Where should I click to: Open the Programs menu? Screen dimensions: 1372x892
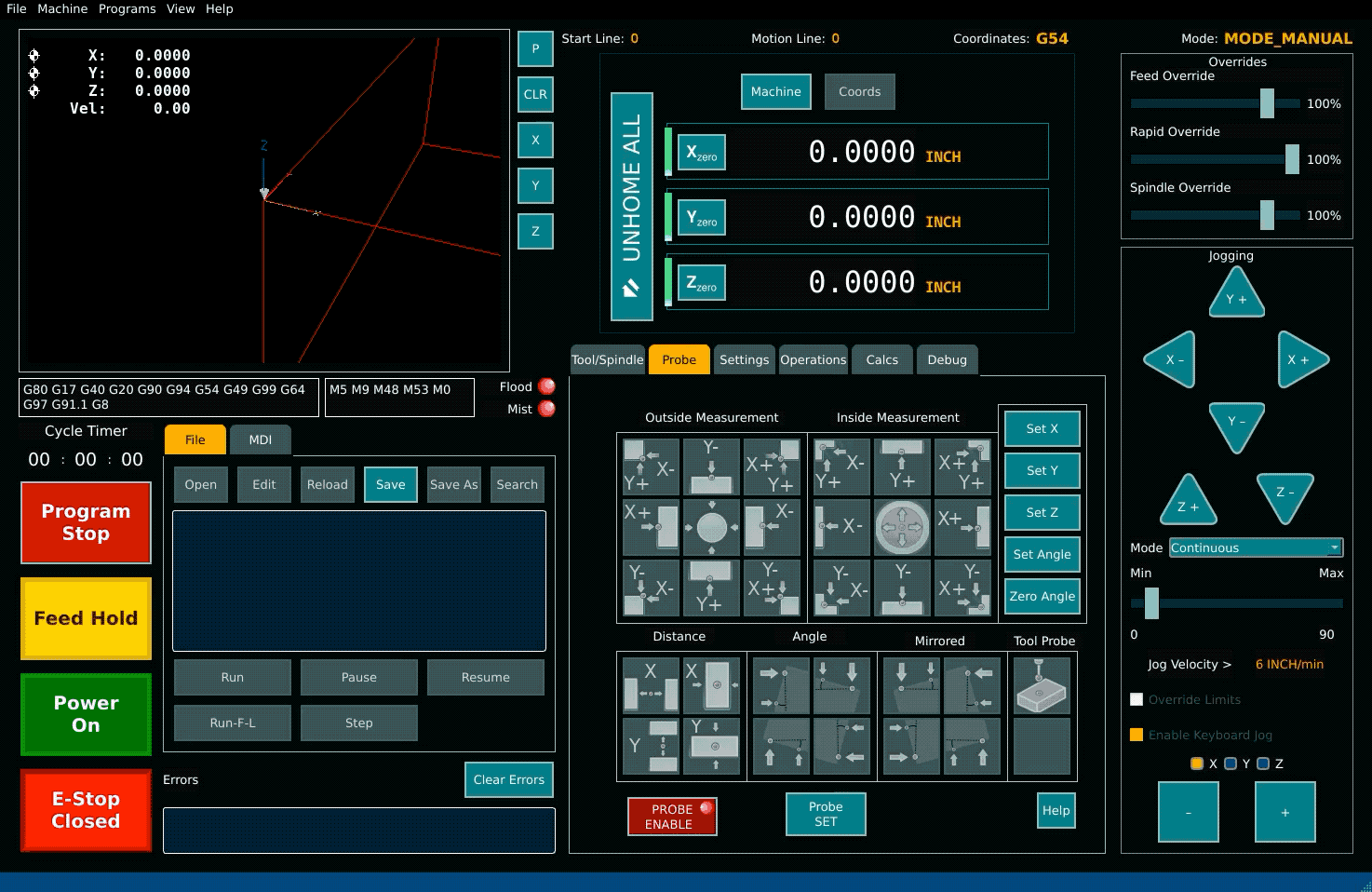127,8
